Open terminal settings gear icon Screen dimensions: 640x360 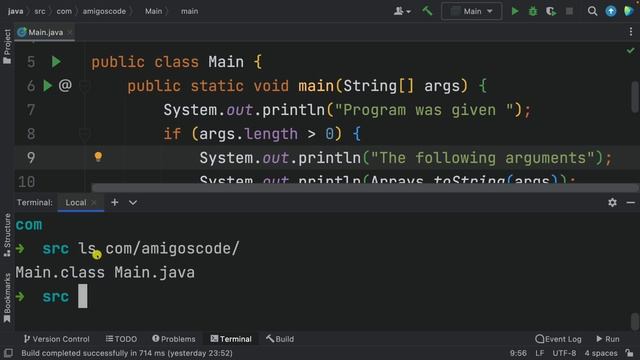612,202
